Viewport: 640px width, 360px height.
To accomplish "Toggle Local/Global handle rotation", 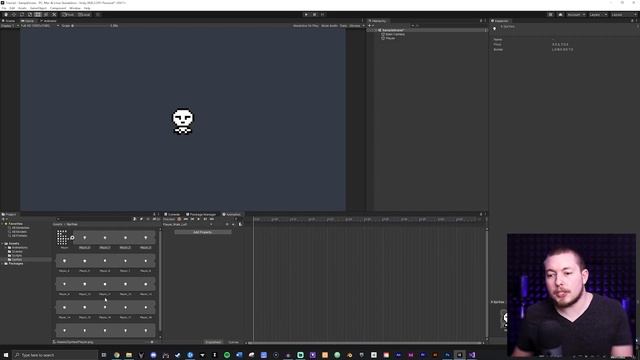I will click(84, 15).
